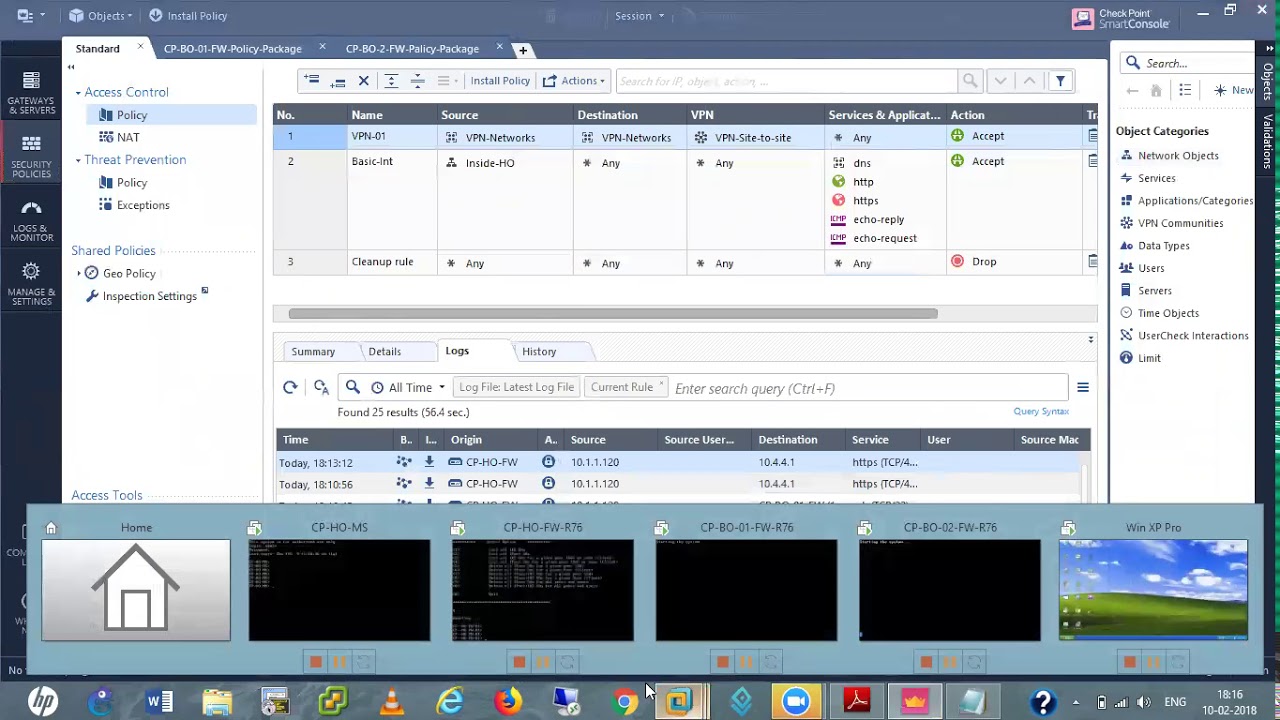Jump to next search match arrow

(x=1000, y=81)
